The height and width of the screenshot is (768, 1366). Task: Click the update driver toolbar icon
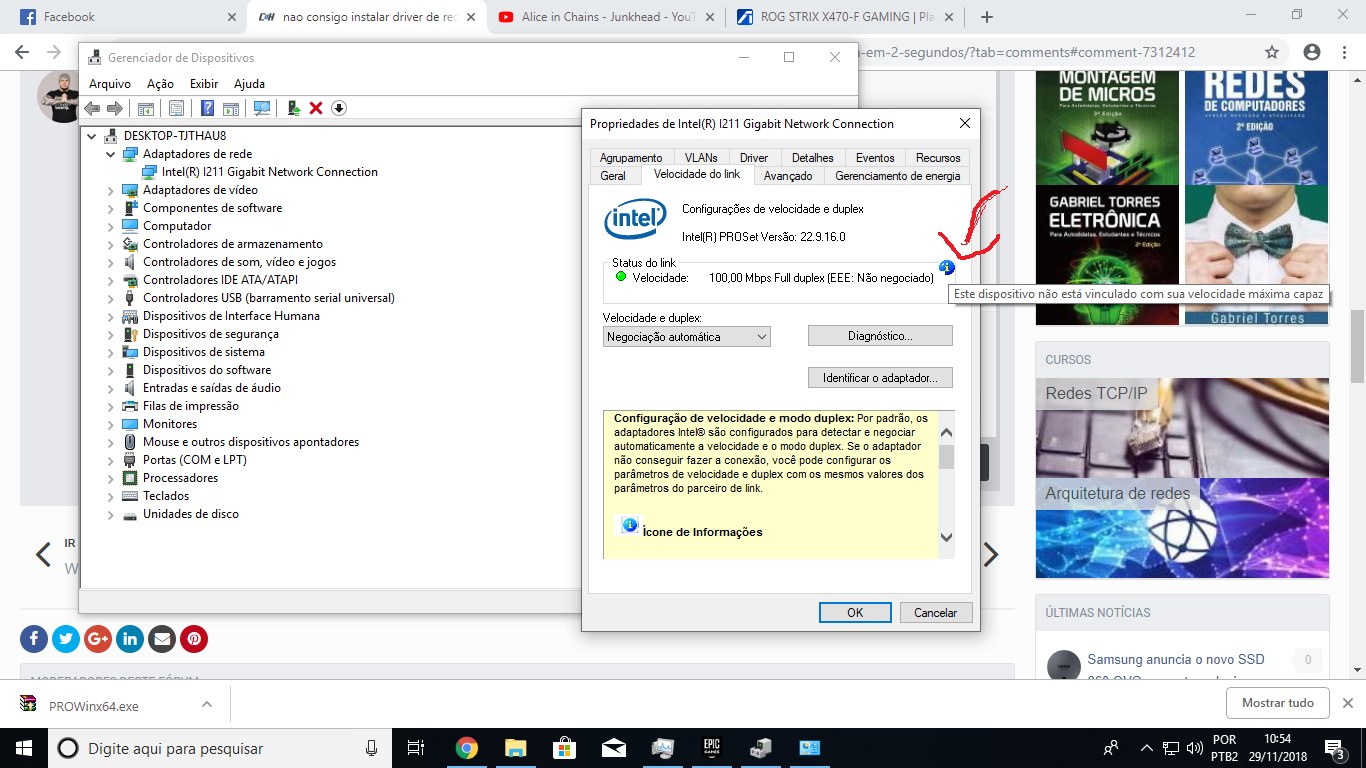[x=294, y=108]
